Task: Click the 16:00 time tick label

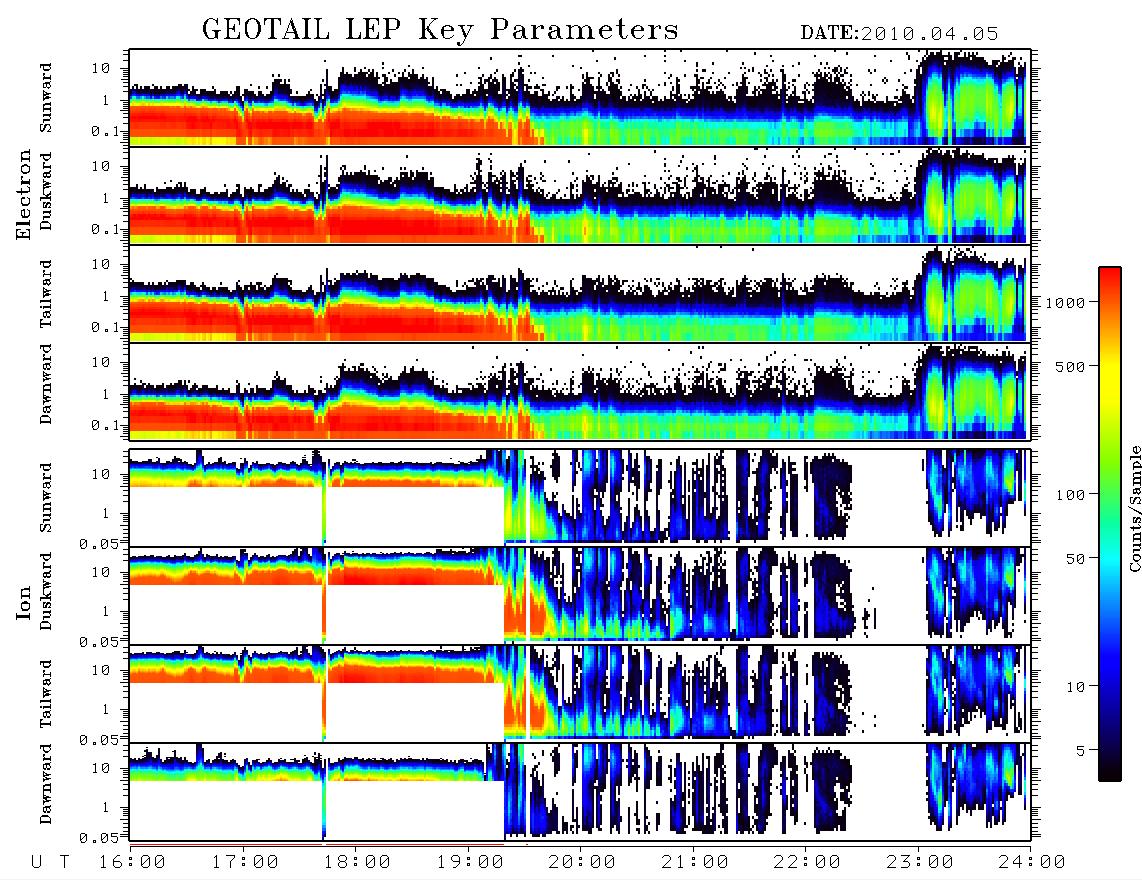Action: click(x=133, y=863)
